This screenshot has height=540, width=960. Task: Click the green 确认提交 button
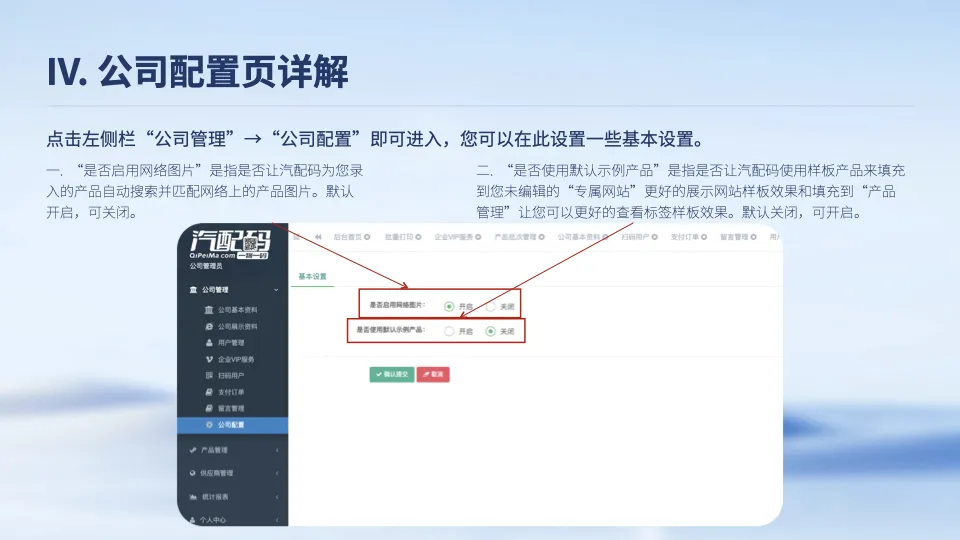[392, 374]
